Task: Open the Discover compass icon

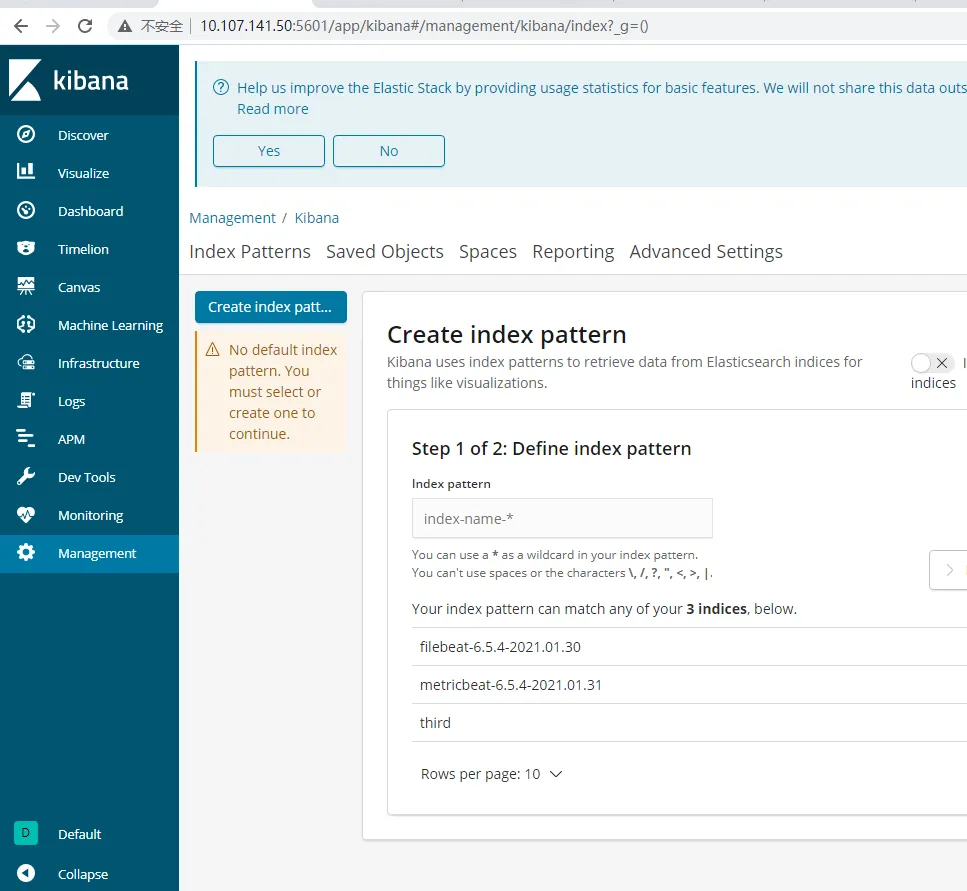Action: click(x=26, y=135)
